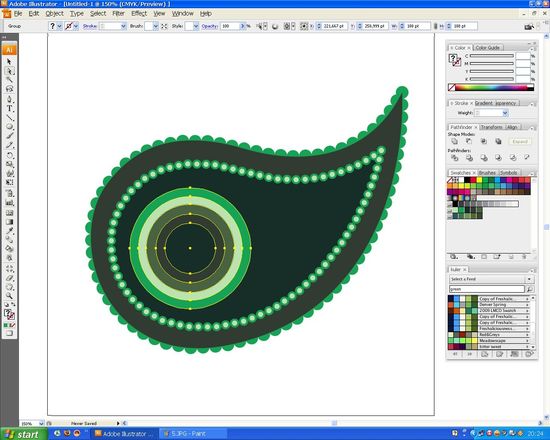This screenshot has width=550, height=440.
Task: Click the Crop pathfinder icon
Action: 498,158
